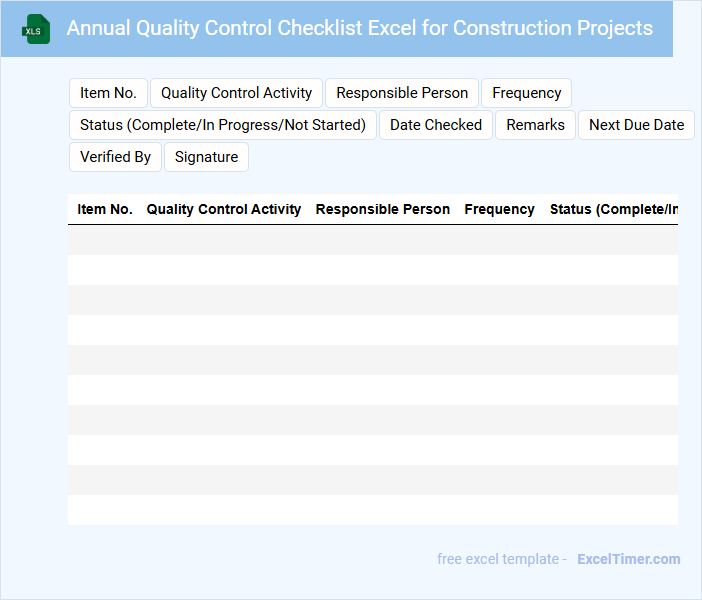Click 'Quality Control Activity' table column header
Image resolution: width=702 pixels, height=600 pixels.
pyautogui.click(x=224, y=210)
